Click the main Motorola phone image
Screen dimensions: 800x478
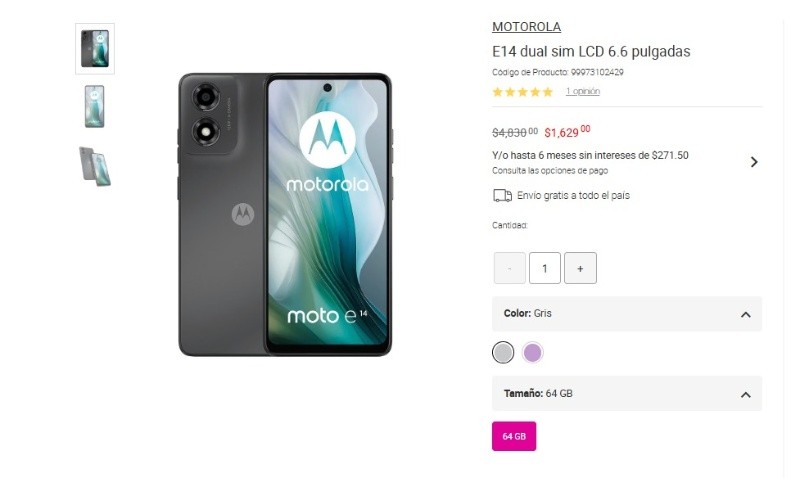[x=285, y=214]
